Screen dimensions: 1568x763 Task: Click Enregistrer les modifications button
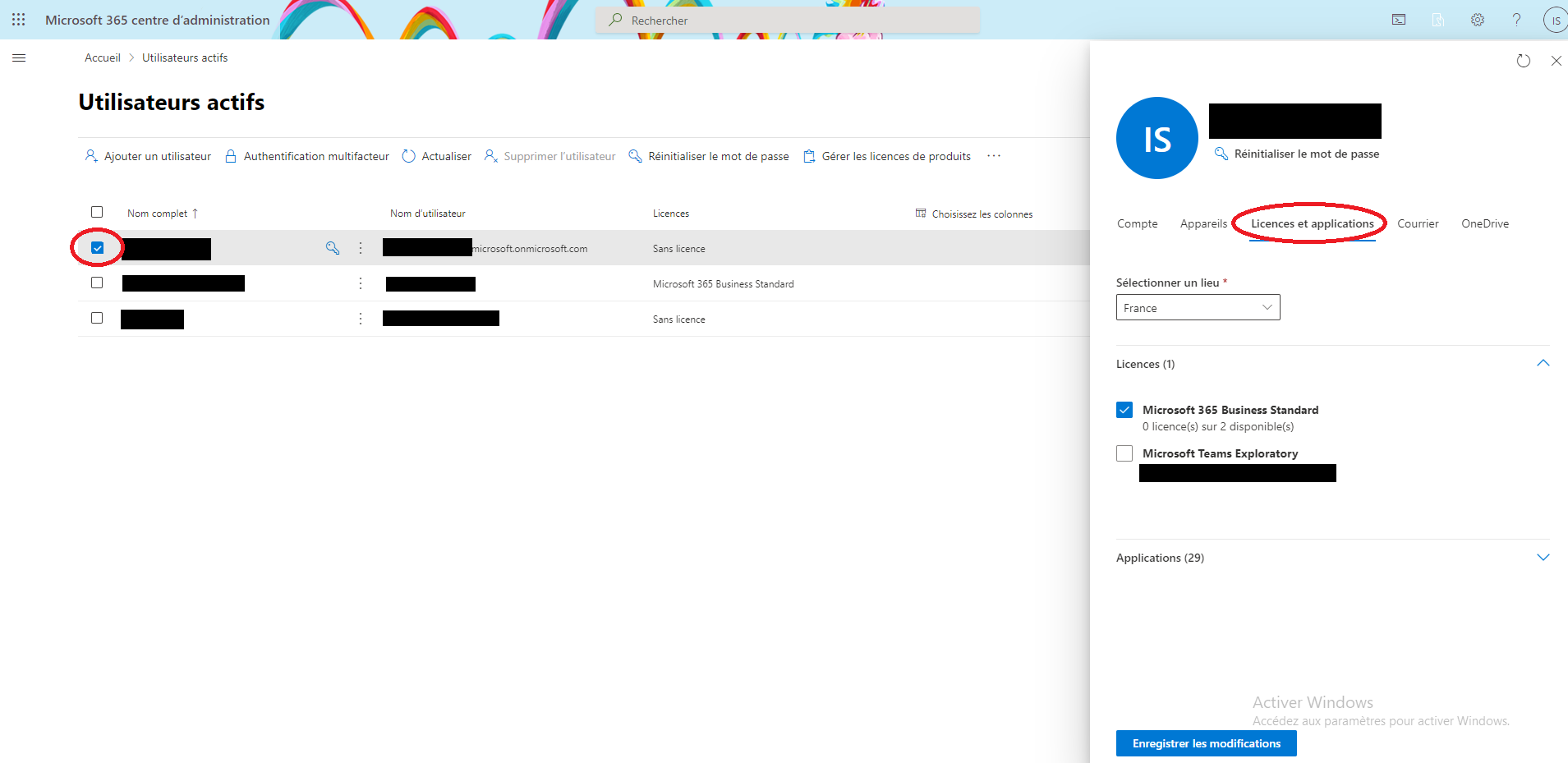1206,743
